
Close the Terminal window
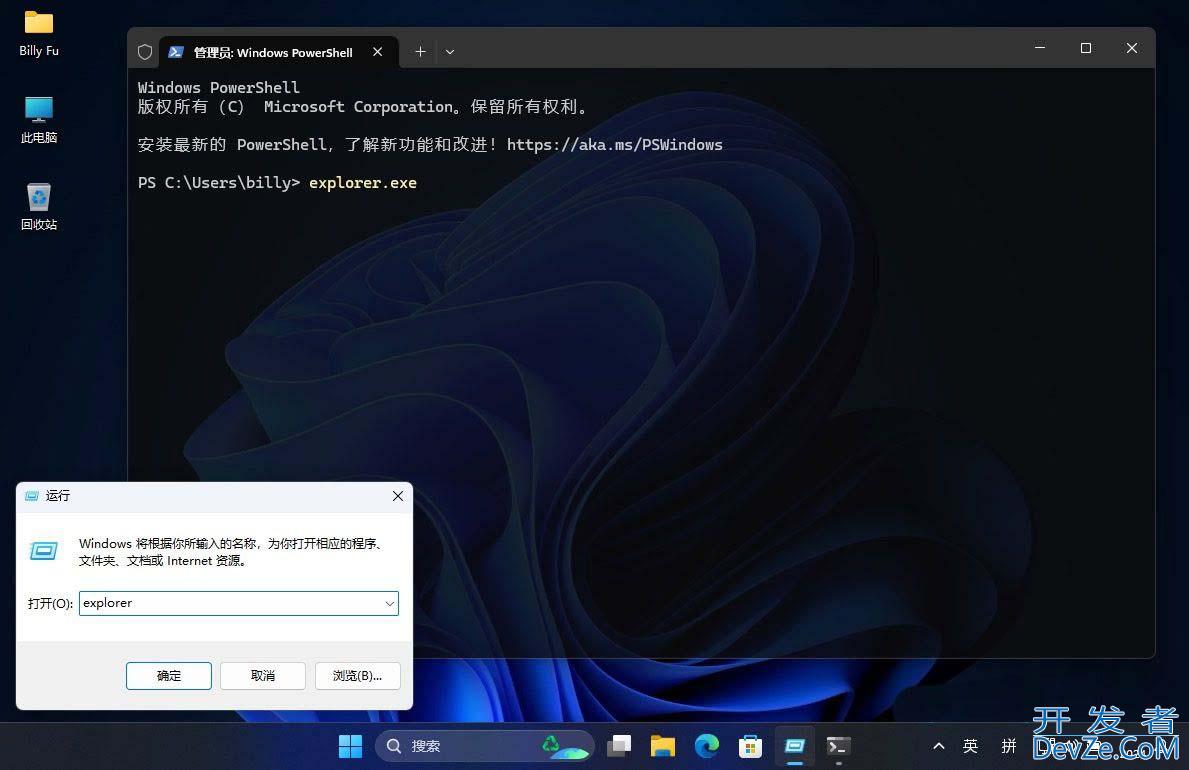pos(1131,48)
